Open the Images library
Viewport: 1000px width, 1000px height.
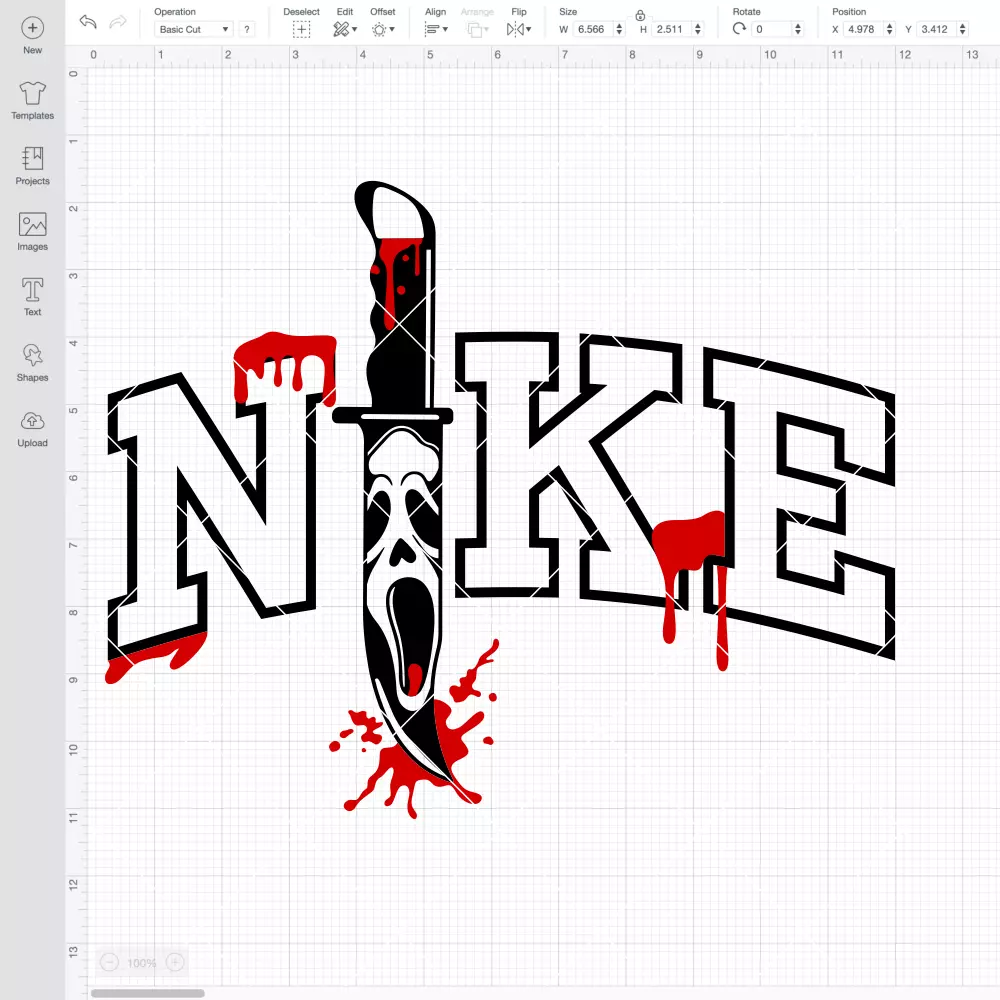(33, 232)
